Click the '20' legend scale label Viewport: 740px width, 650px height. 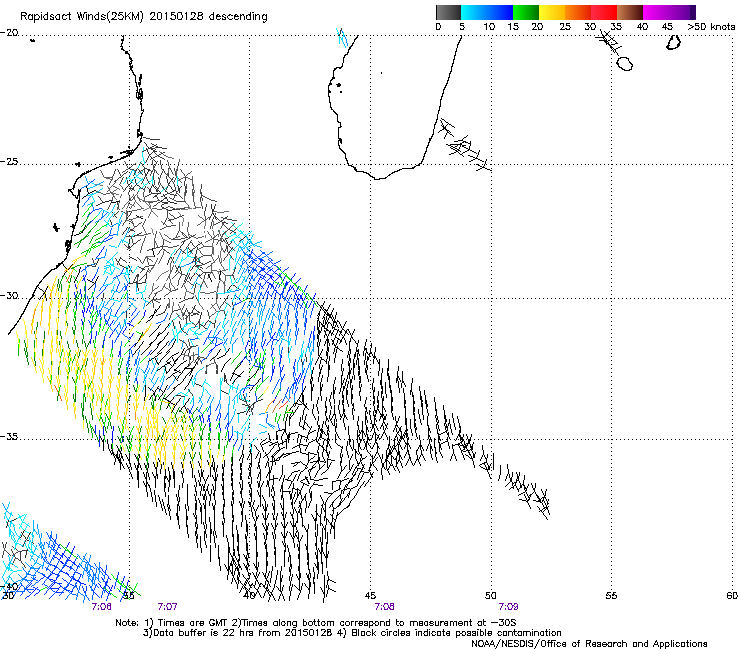pos(537,27)
